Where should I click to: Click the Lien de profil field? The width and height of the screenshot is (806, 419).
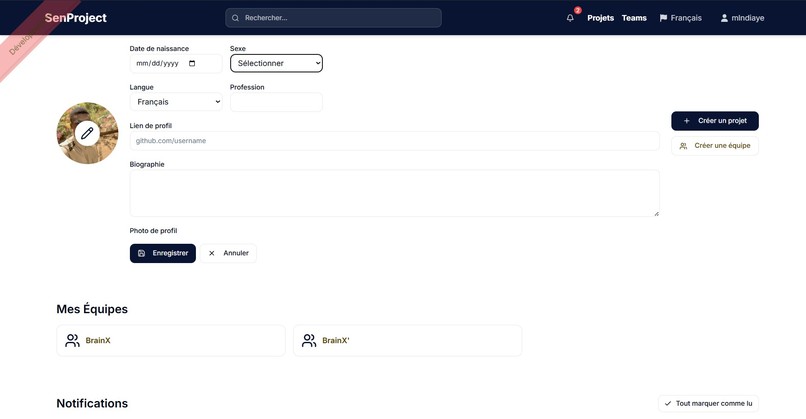pyautogui.click(x=394, y=141)
